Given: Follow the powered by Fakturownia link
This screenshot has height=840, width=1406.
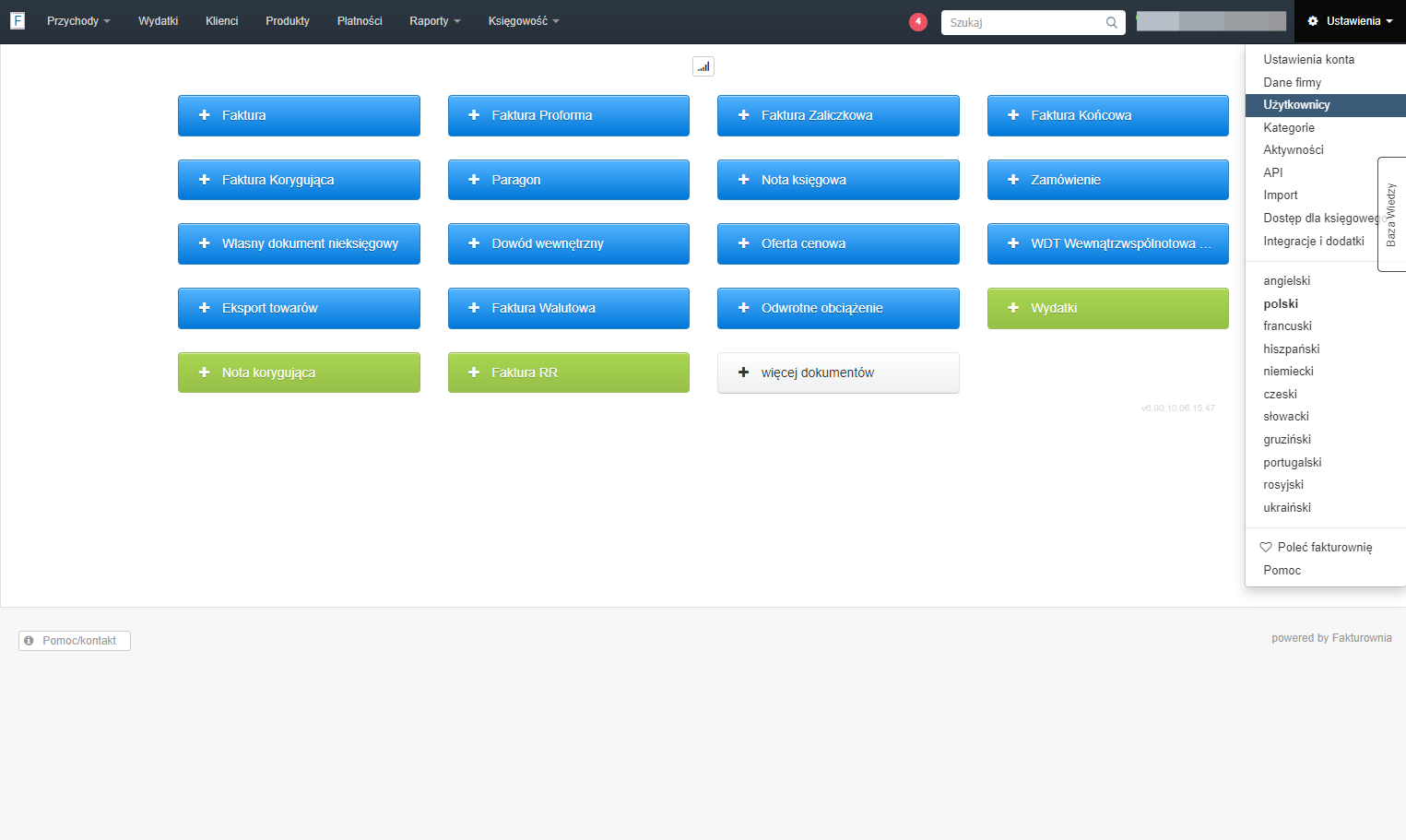Looking at the screenshot, I should pos(1331,638).
